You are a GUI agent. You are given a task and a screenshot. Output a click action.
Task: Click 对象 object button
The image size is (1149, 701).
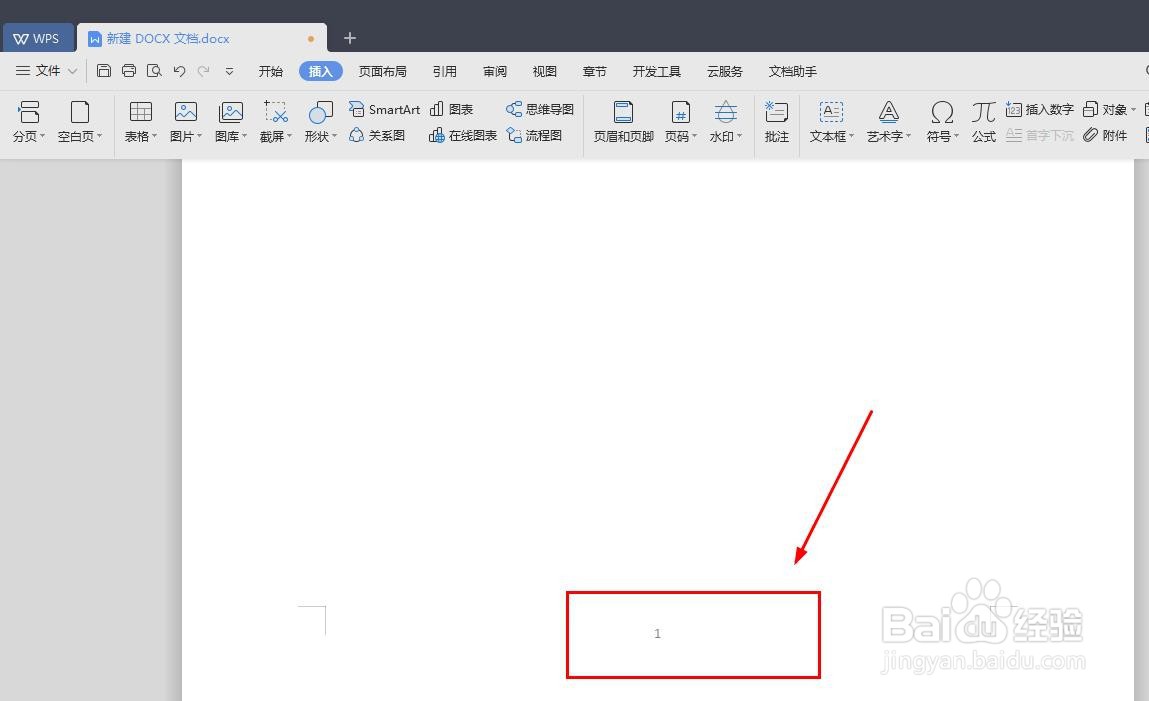click(x=1109, y=109)
